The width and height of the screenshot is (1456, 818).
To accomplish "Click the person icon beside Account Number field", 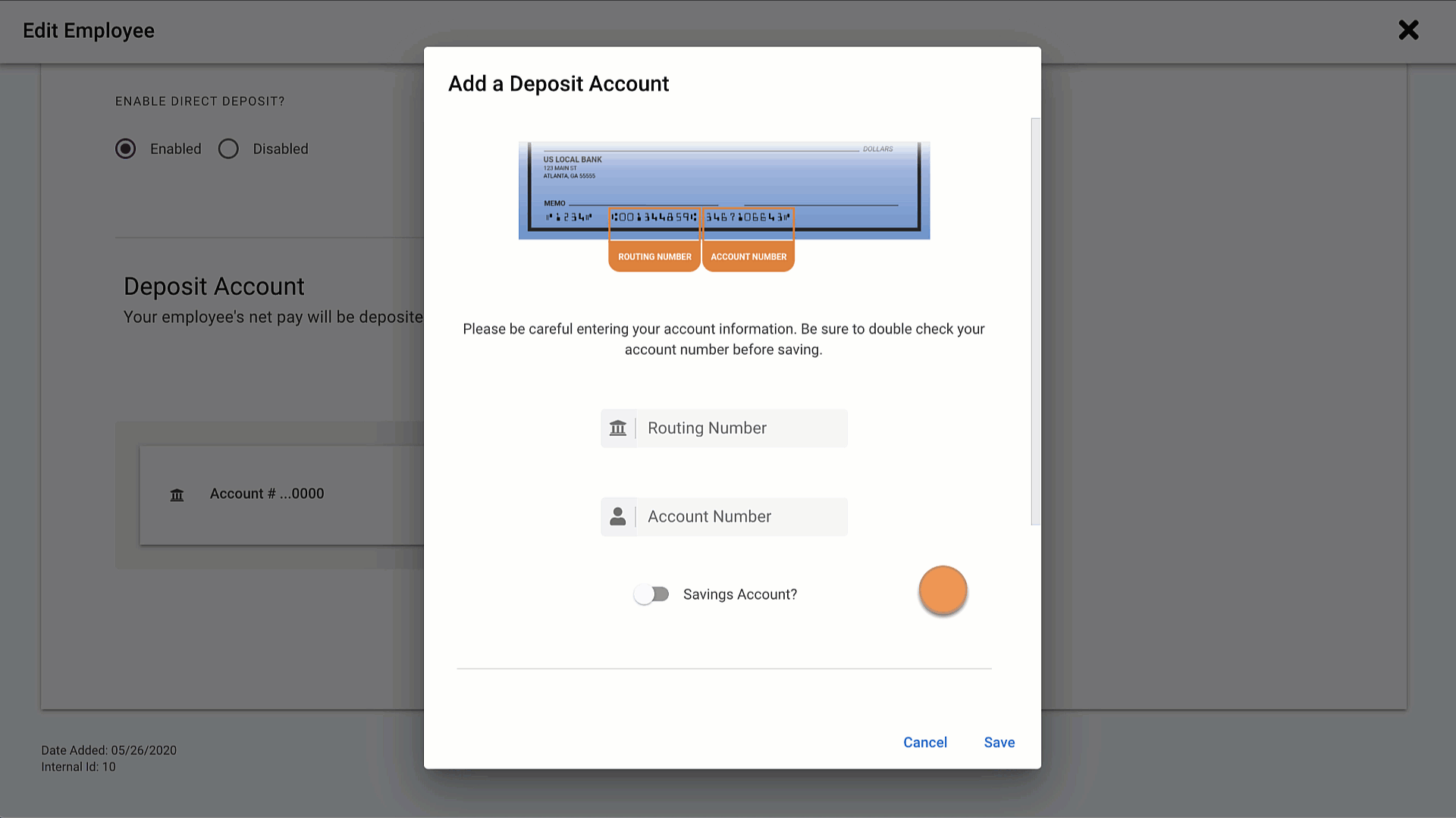I will (x=619, y=516).
